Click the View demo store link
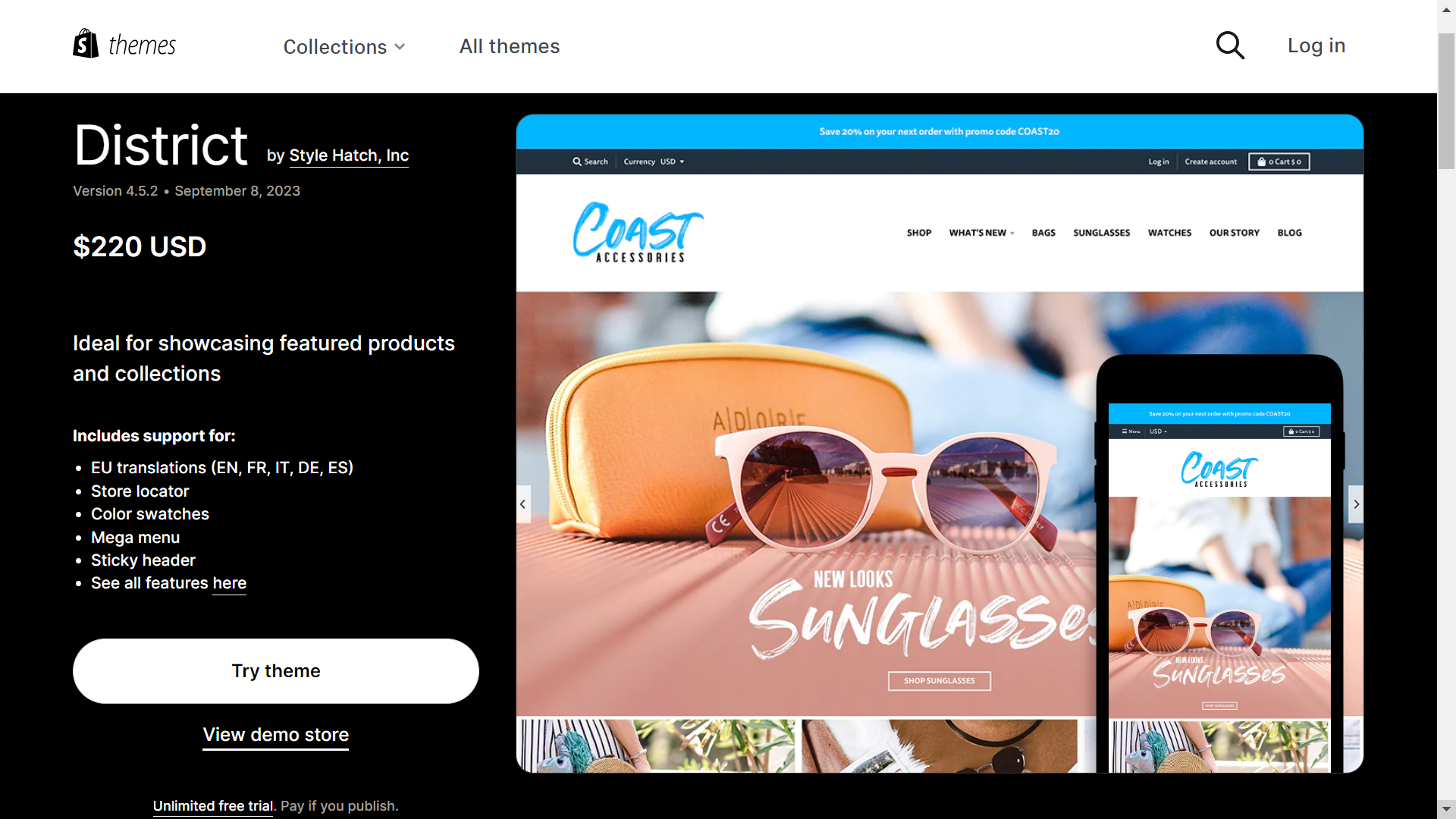The width and height of the screenshot is (1456, 819). 275,734
